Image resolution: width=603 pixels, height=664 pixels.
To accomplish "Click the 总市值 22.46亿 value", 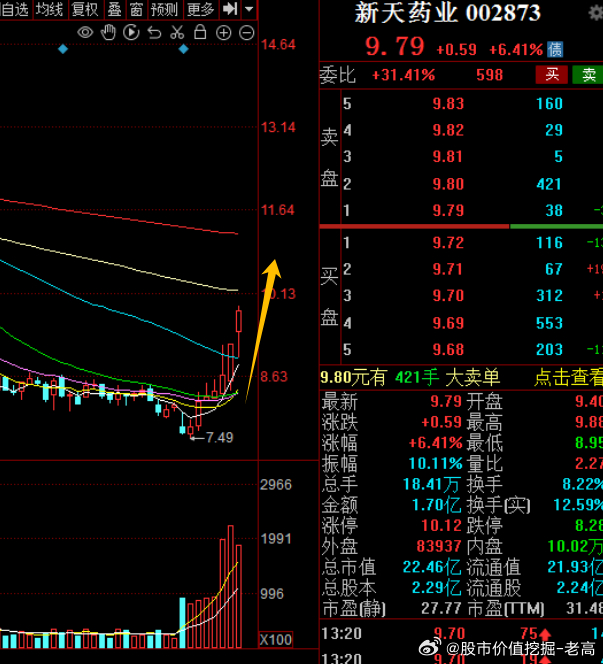I will (432, 567).
